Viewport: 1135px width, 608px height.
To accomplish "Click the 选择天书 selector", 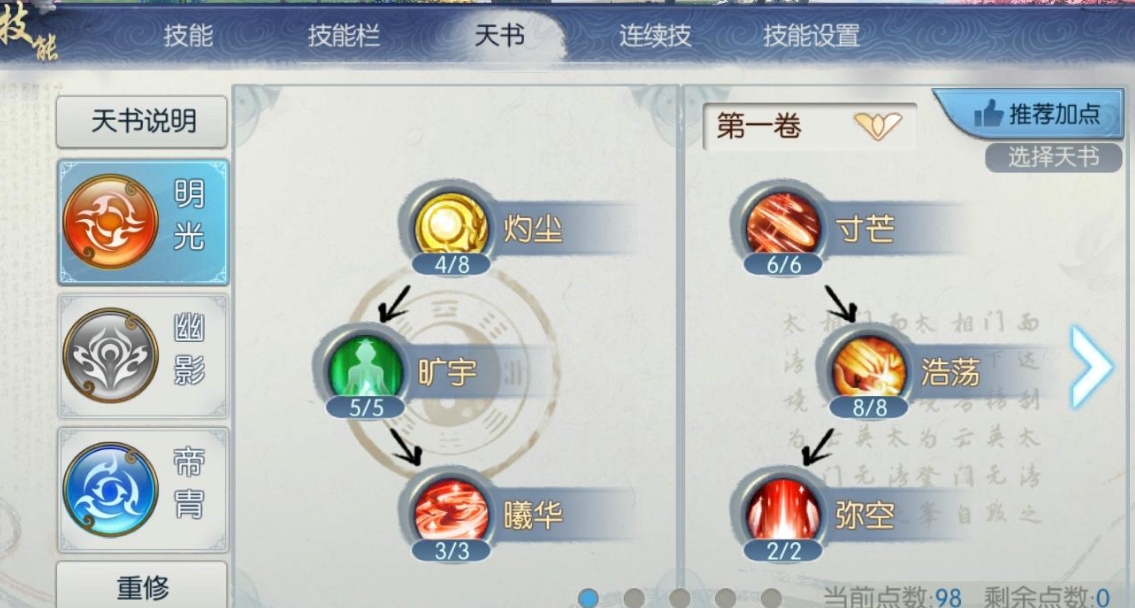I will coord(1053,156).
